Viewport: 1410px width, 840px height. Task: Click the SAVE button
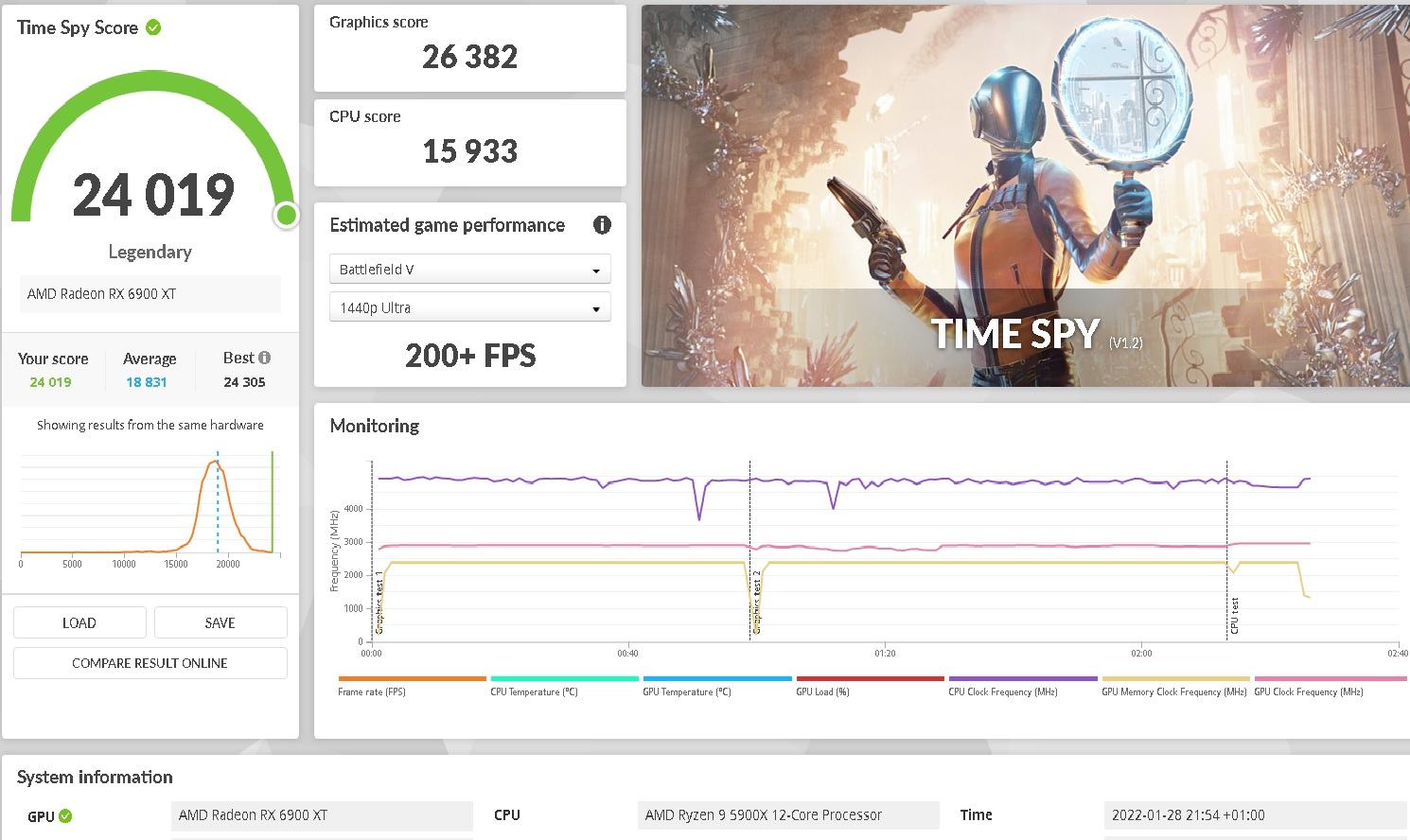[x=220, y=622]
